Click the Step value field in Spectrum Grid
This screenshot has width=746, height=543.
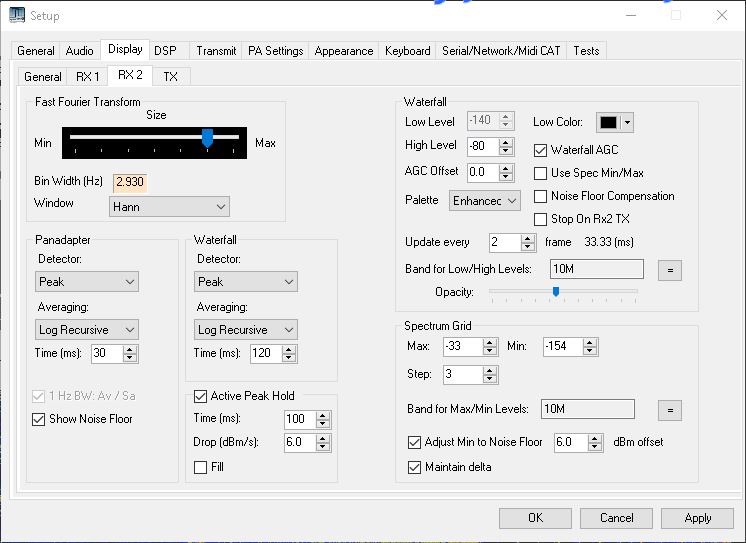(462, 375)
